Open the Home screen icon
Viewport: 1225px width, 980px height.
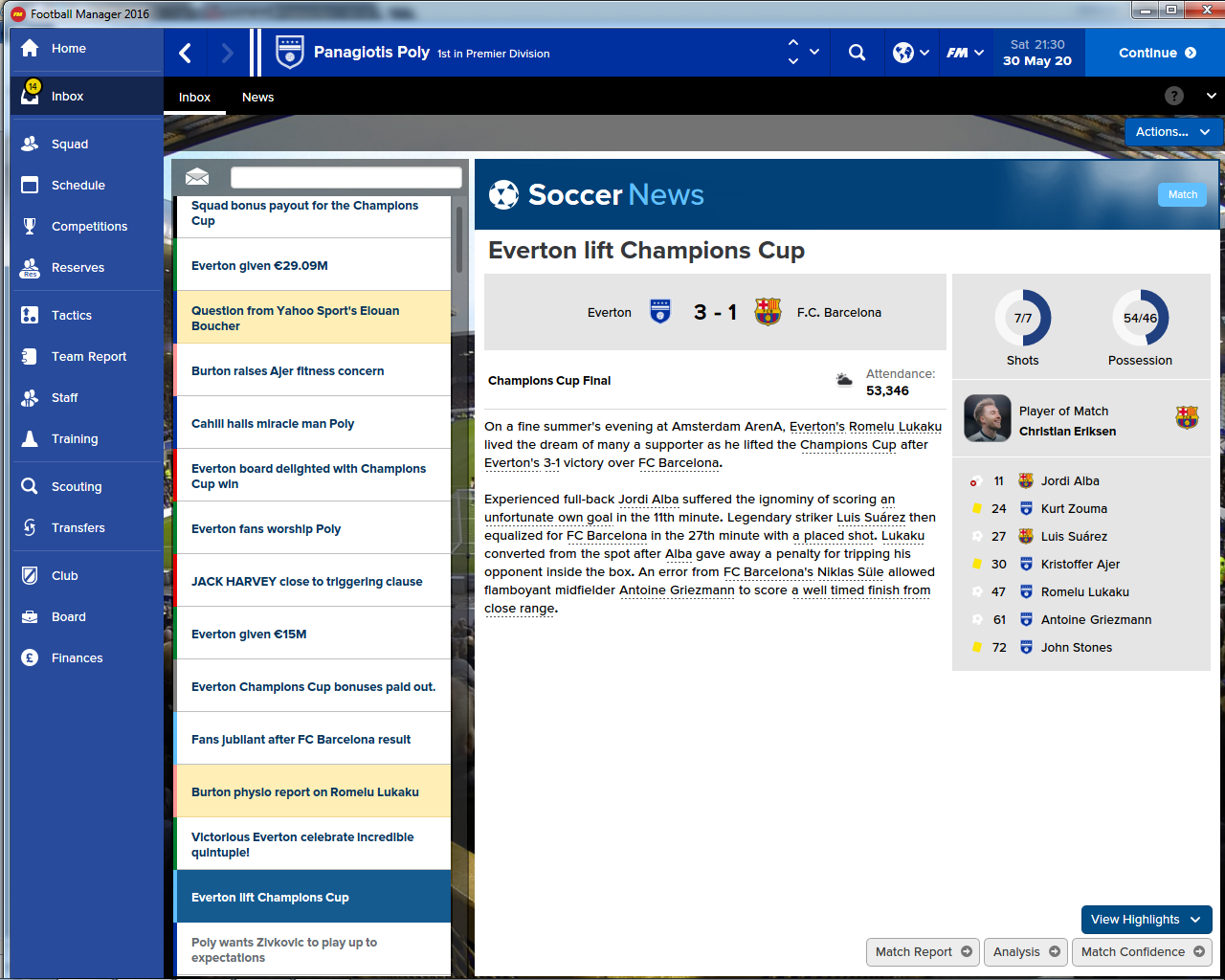tap(30, 48)
